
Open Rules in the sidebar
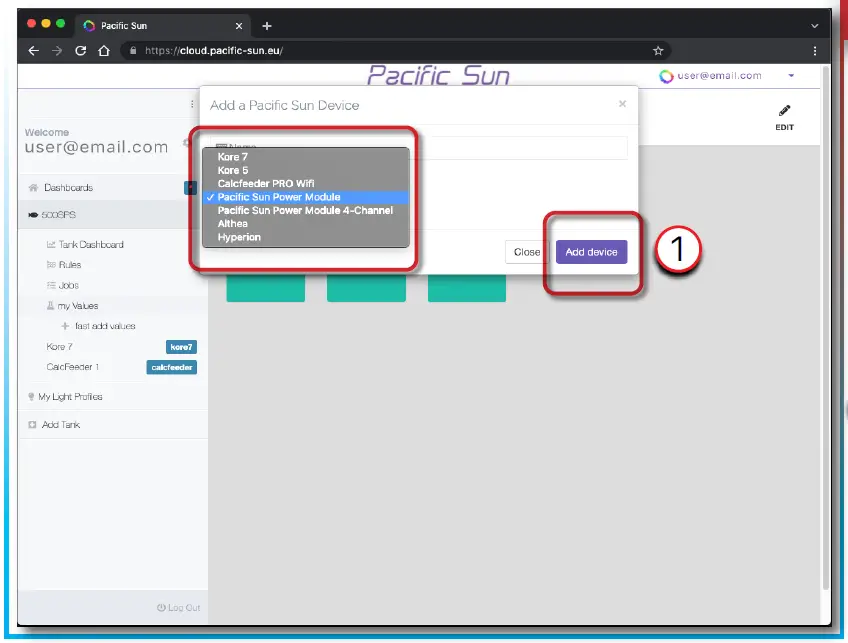click(x=70, y=265)
